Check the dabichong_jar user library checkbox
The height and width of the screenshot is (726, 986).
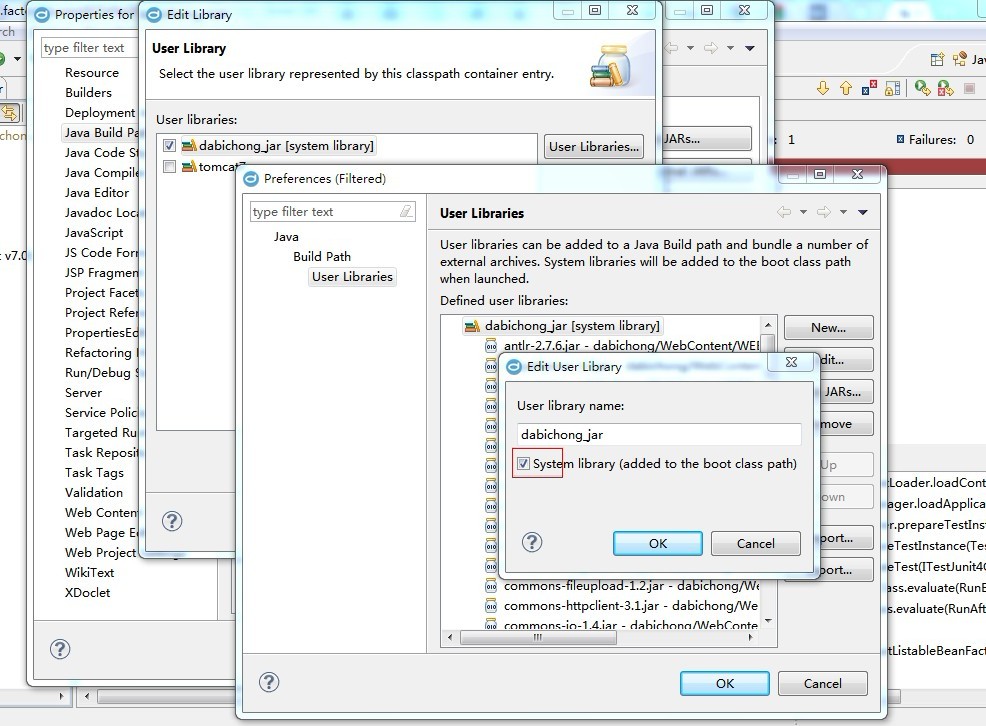tap(169, 146)
